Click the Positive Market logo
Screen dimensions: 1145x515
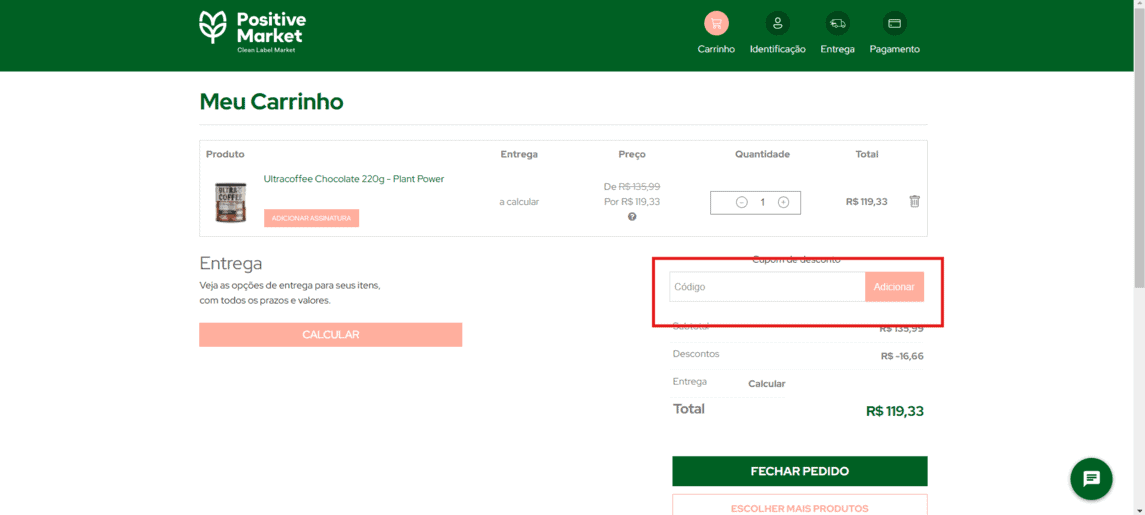point(253,31)
